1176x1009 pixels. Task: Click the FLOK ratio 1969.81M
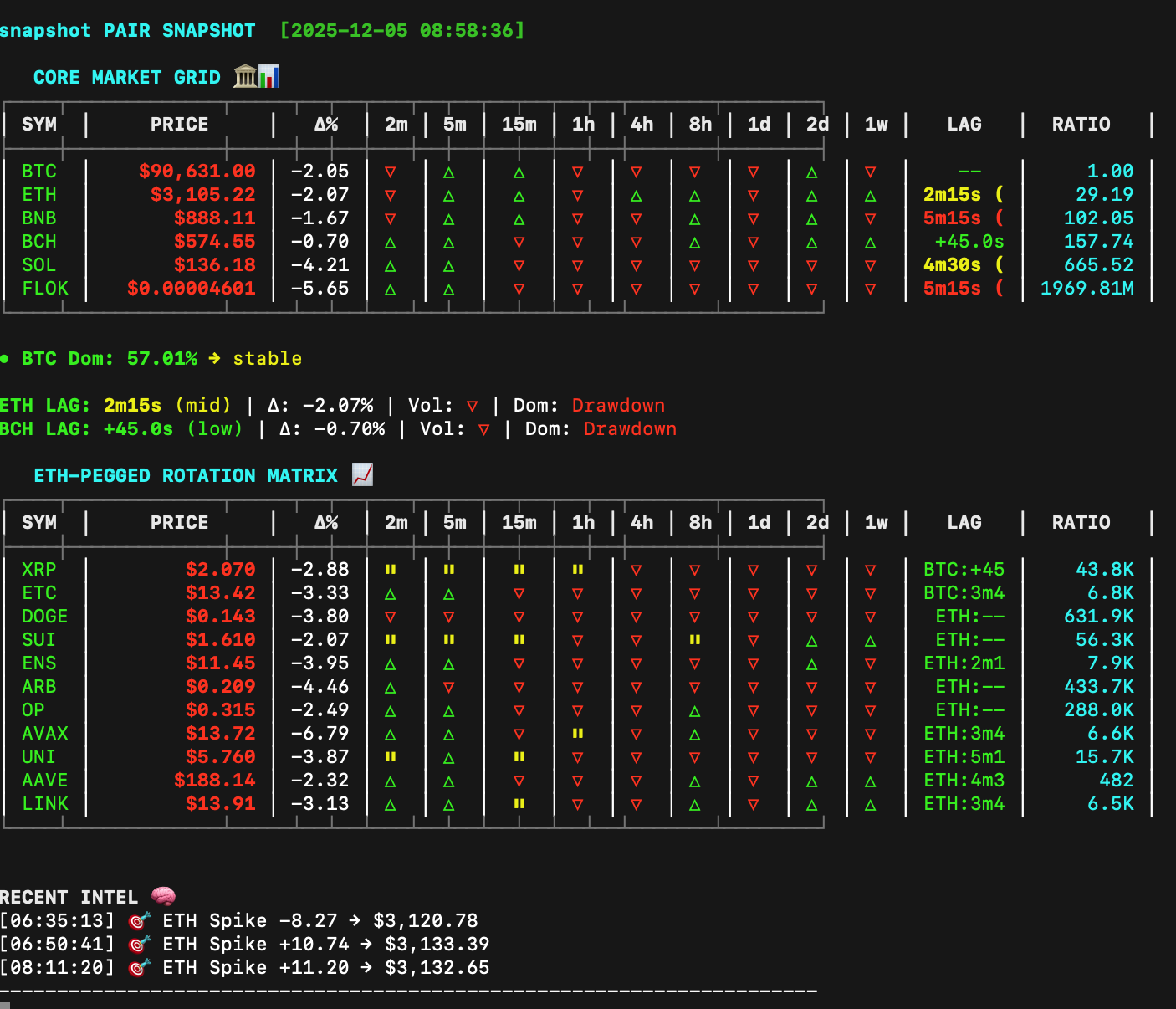point(1087,288)
